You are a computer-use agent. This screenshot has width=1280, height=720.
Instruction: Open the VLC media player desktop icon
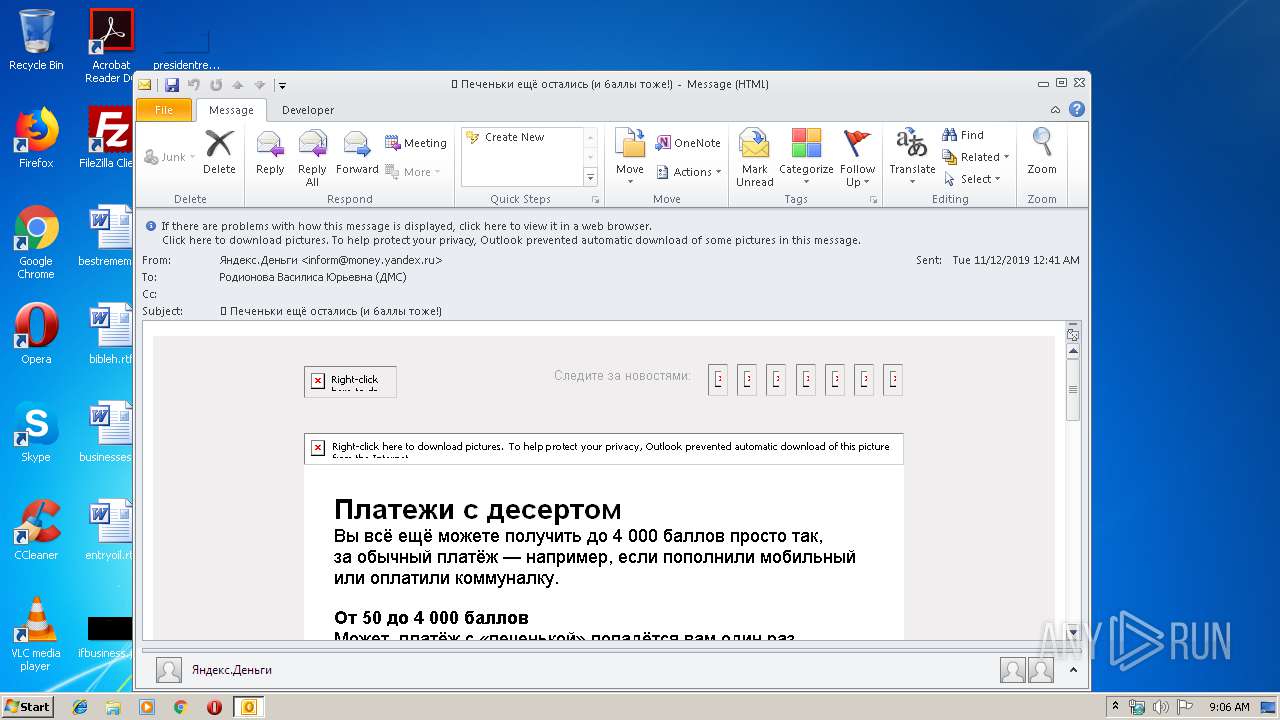(36, 633)
